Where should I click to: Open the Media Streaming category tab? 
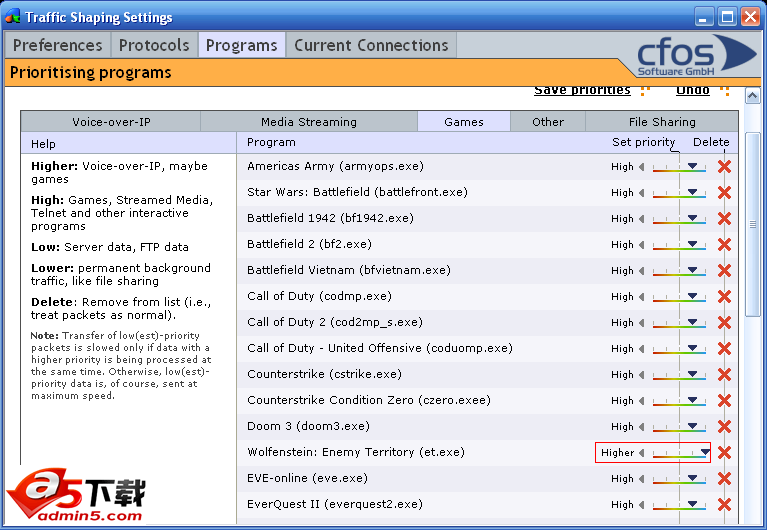click(x=308, y=122)
